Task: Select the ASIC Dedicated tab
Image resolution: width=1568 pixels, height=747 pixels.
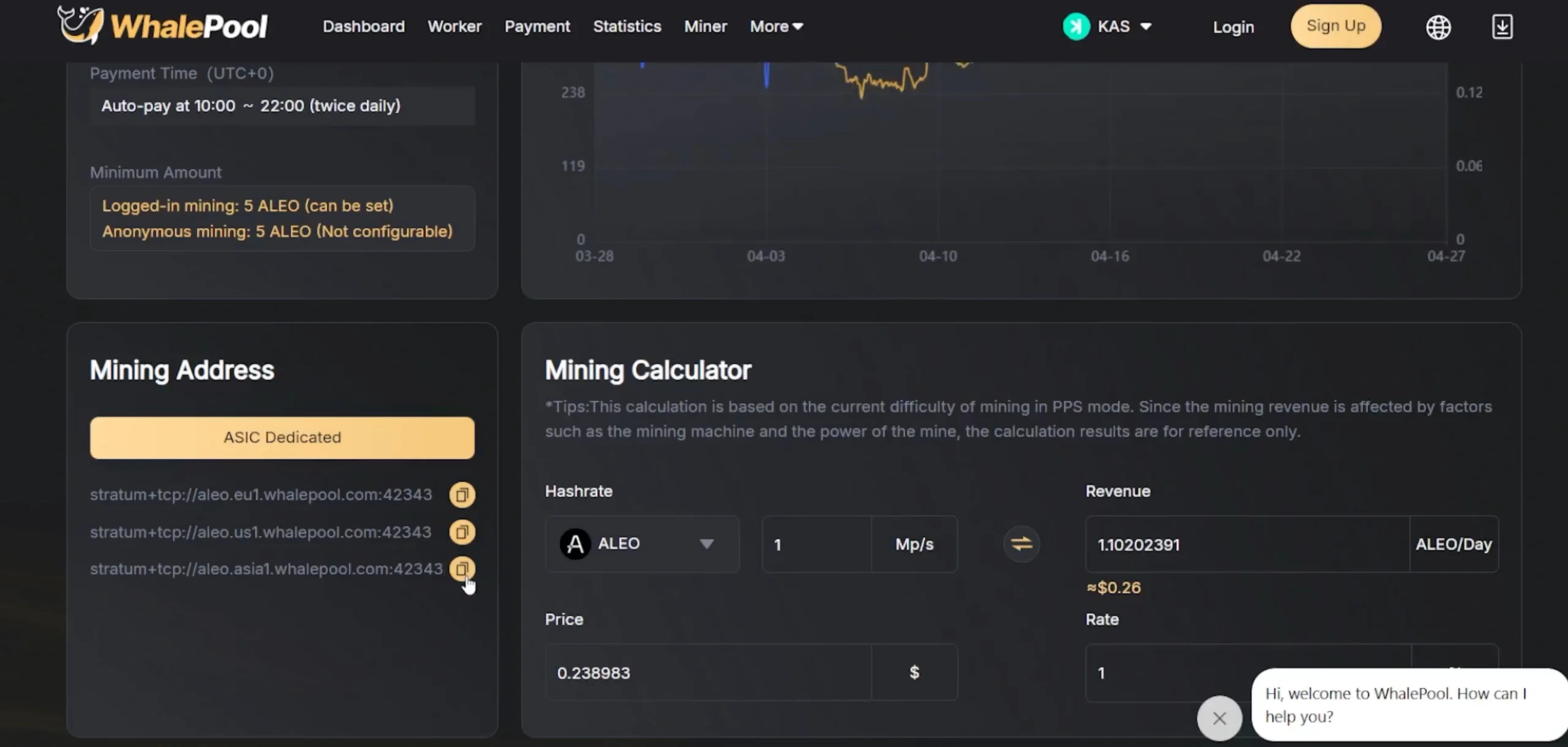Action: click(282, 438)
